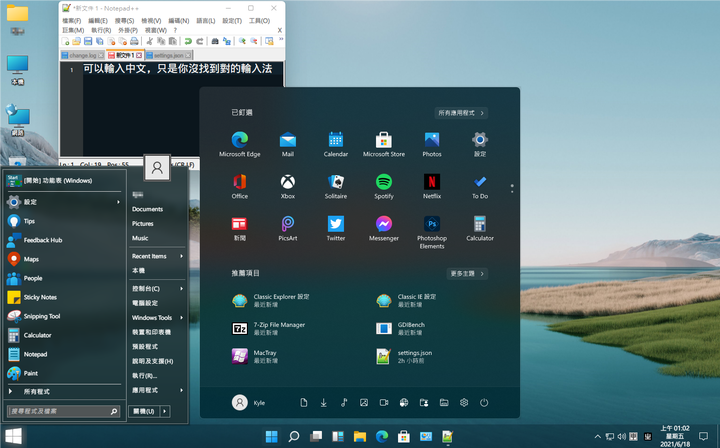720x448 pixels.
Task: Expand the 應用程式 submenu arrow
Action: [181, 390]
